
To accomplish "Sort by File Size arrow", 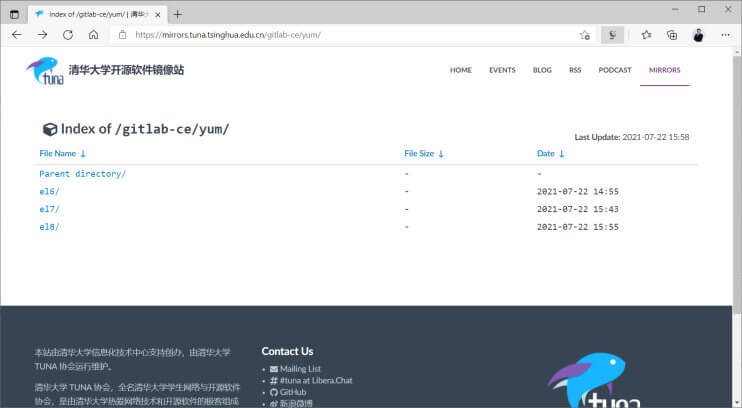I will pos(441,154).
